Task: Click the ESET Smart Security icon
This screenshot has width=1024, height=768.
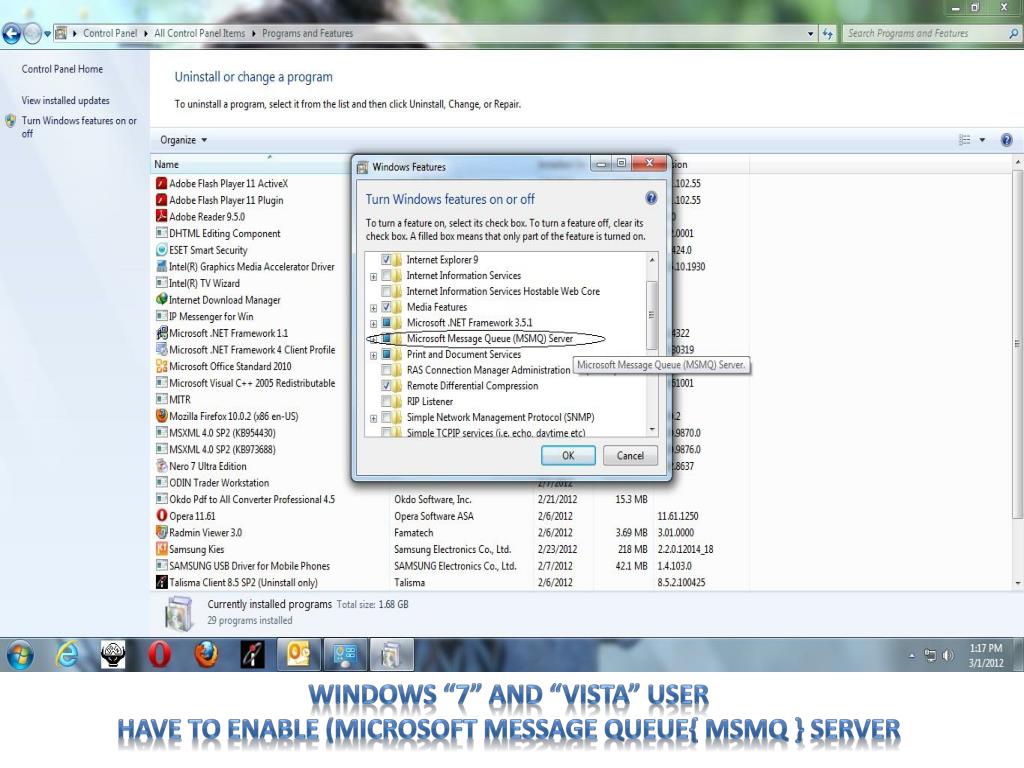Action: click(161, 249)
